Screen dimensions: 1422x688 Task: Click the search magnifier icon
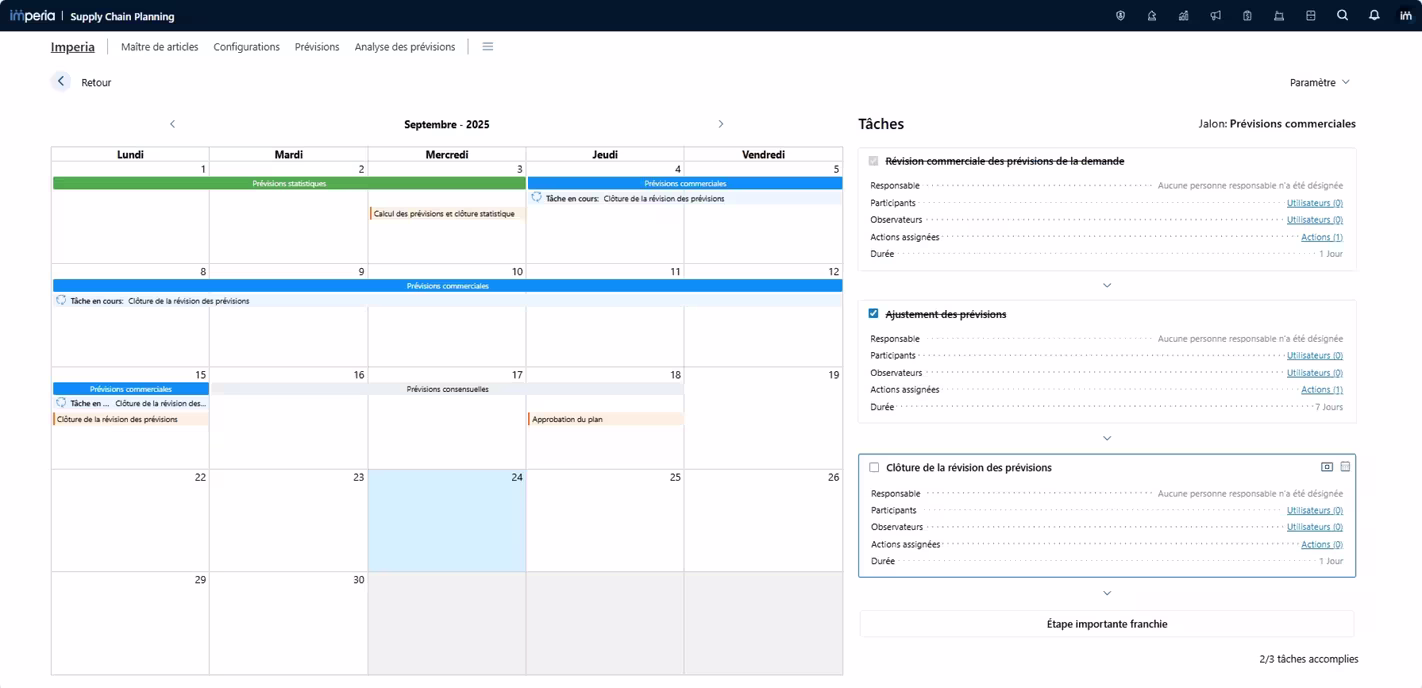pos(1342,16)
